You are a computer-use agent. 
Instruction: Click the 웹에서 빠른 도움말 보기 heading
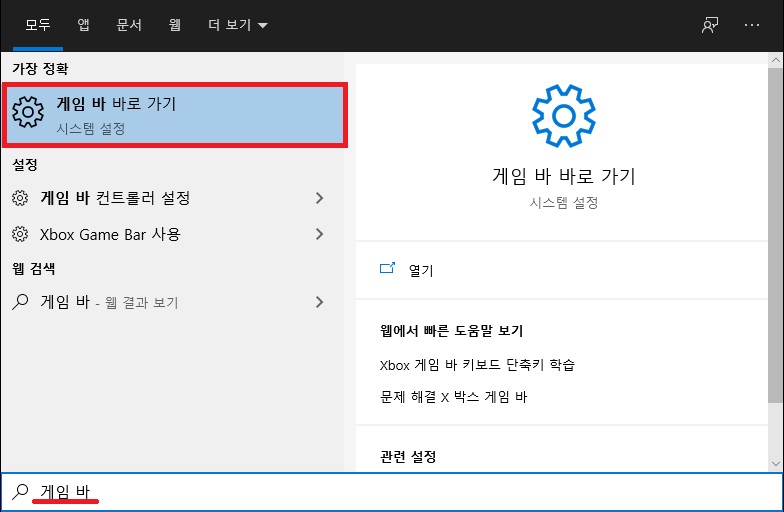click(x=452, y=330)
